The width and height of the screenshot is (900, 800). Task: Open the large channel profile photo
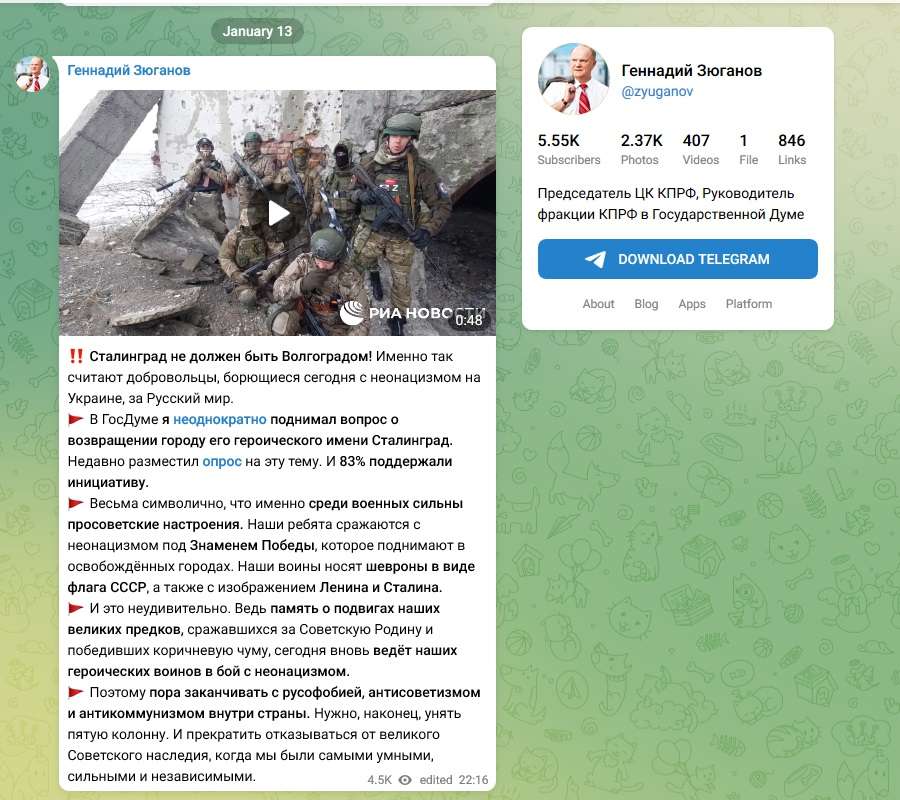(x=573, y=79)
